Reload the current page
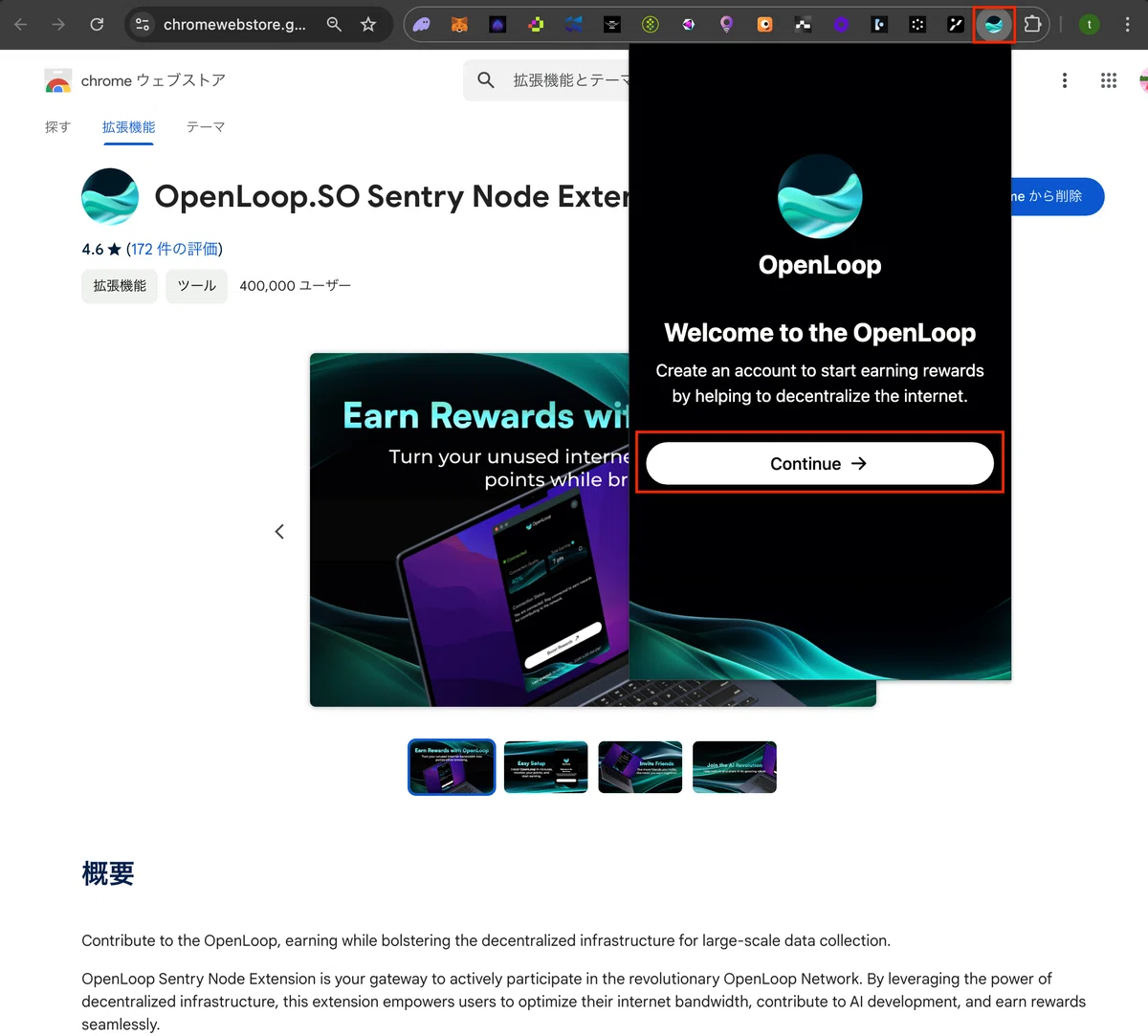1148x1036 pixels. pos(97,25)
